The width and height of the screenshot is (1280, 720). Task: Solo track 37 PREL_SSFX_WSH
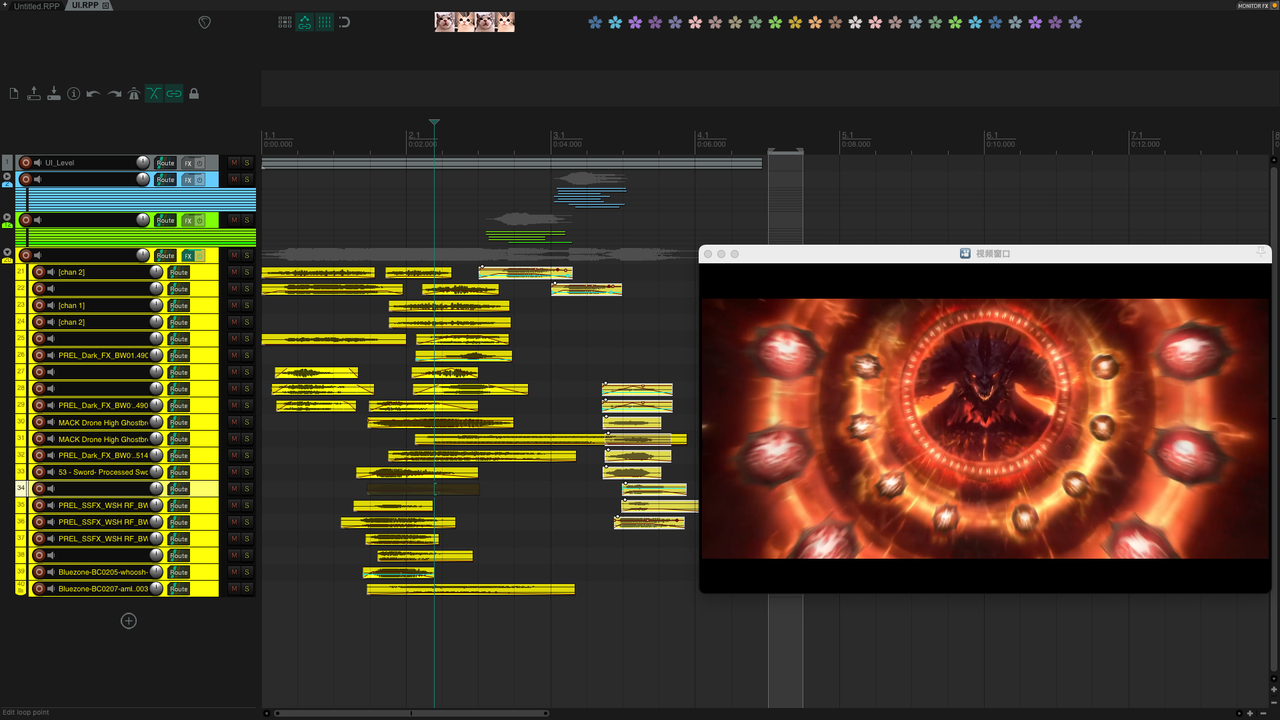point(247,539)
